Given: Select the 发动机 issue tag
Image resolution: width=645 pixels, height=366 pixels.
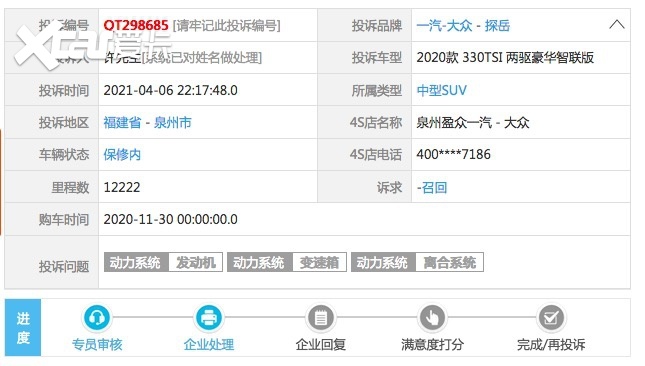Looking at the screenshot, I should click(x=196, y=262).
